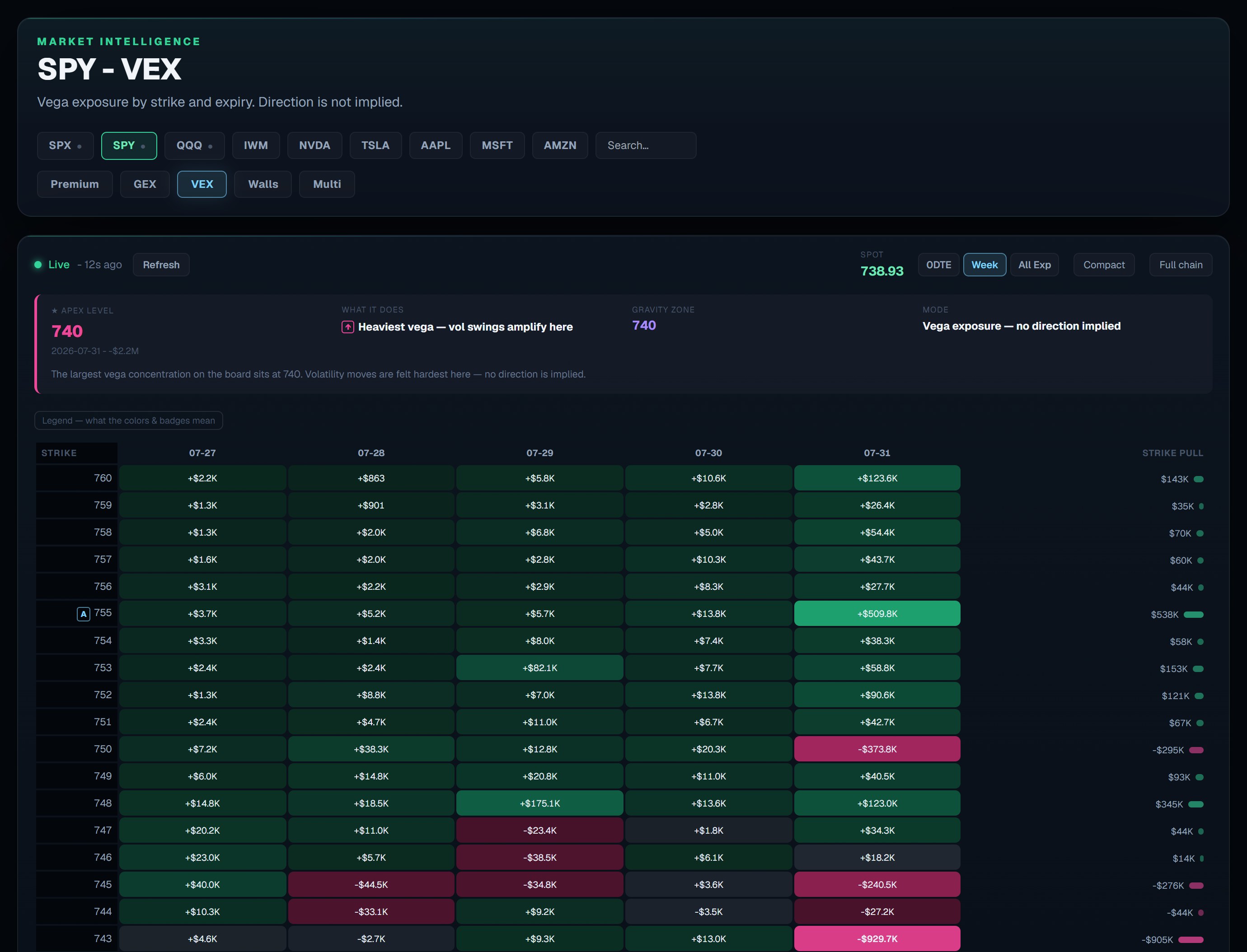Viewport: 1247px width, 952px height.
Task: Click the +$175.1K cell at strike 748
Action: (539, 803)
